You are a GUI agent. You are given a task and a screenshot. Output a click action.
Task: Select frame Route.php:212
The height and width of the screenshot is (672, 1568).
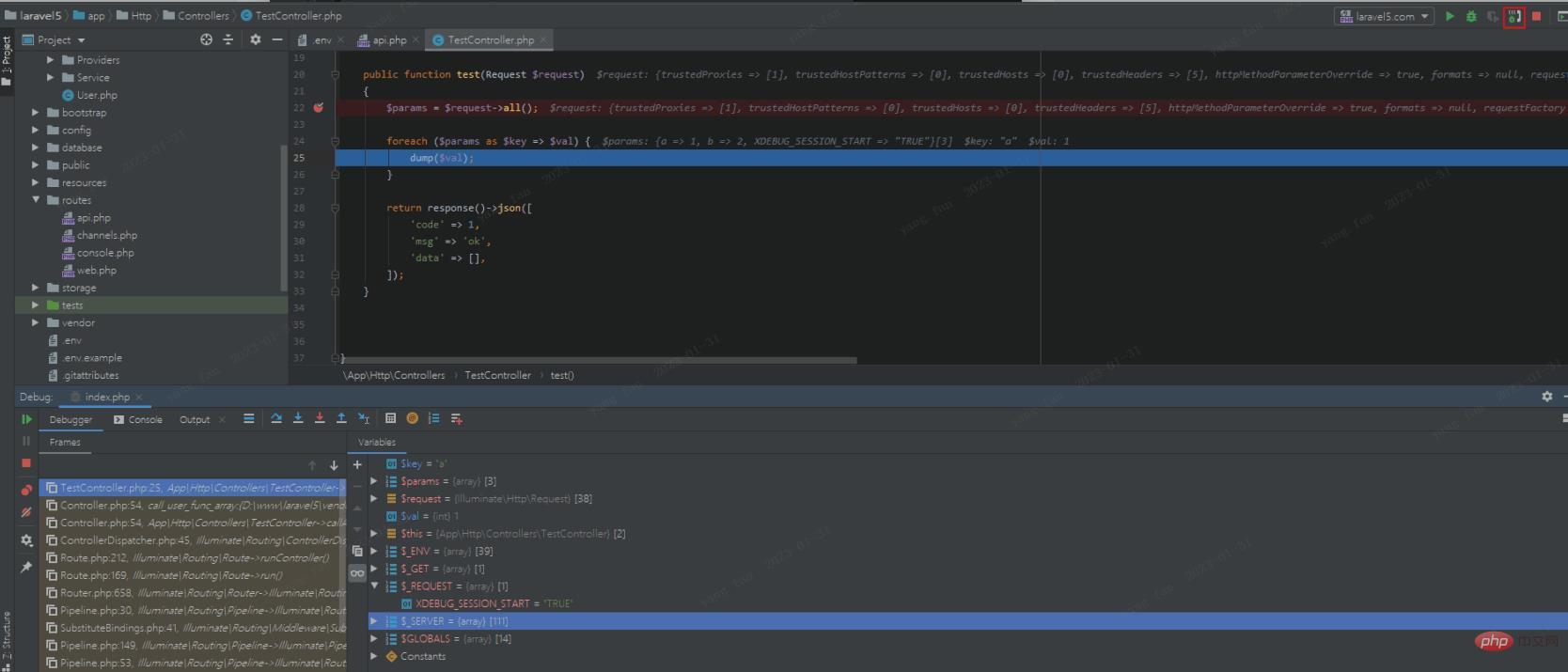(195, 557)
